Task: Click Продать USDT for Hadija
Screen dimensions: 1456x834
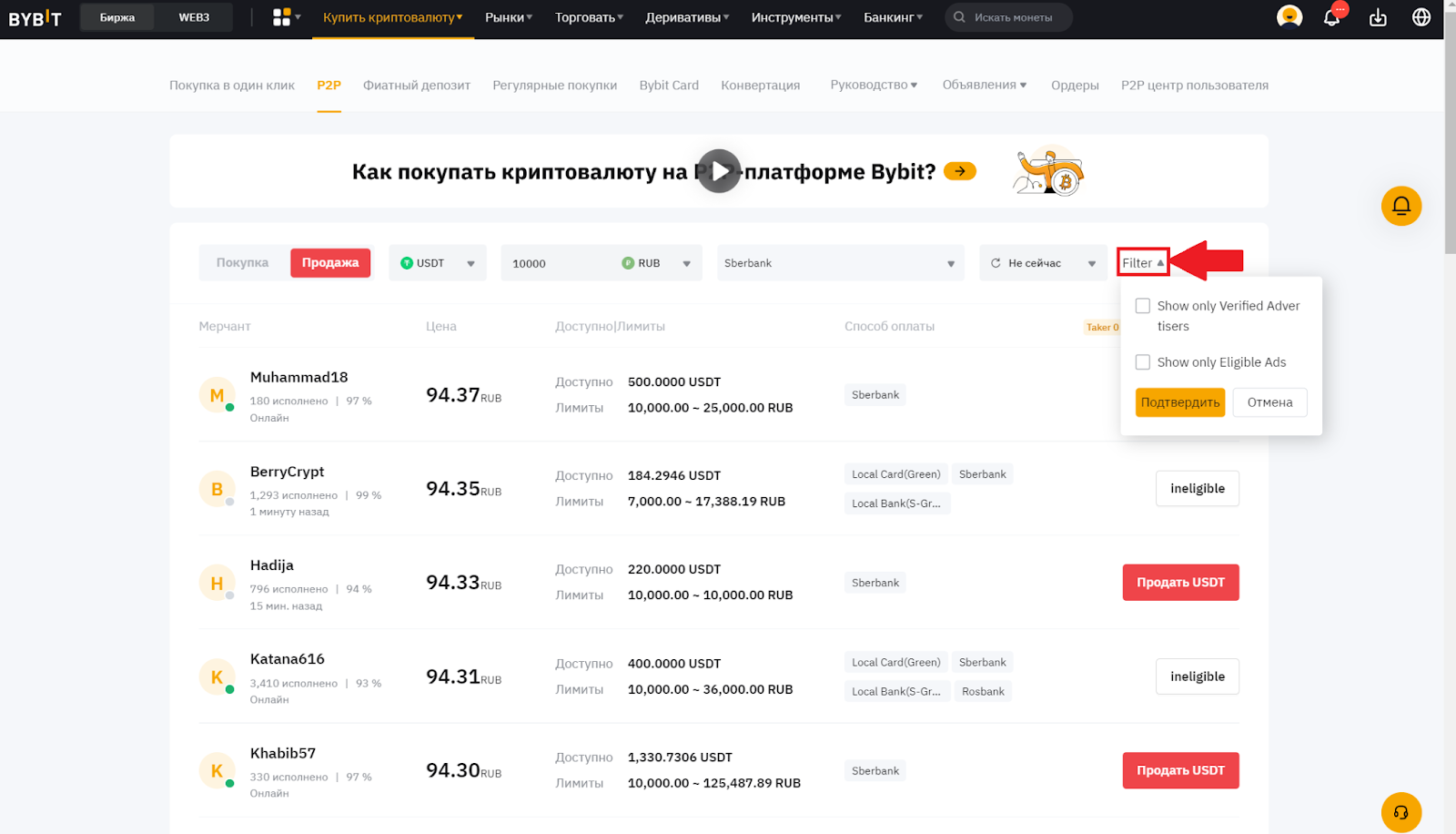Action: pyautogui.click(x=1180, y=583)
